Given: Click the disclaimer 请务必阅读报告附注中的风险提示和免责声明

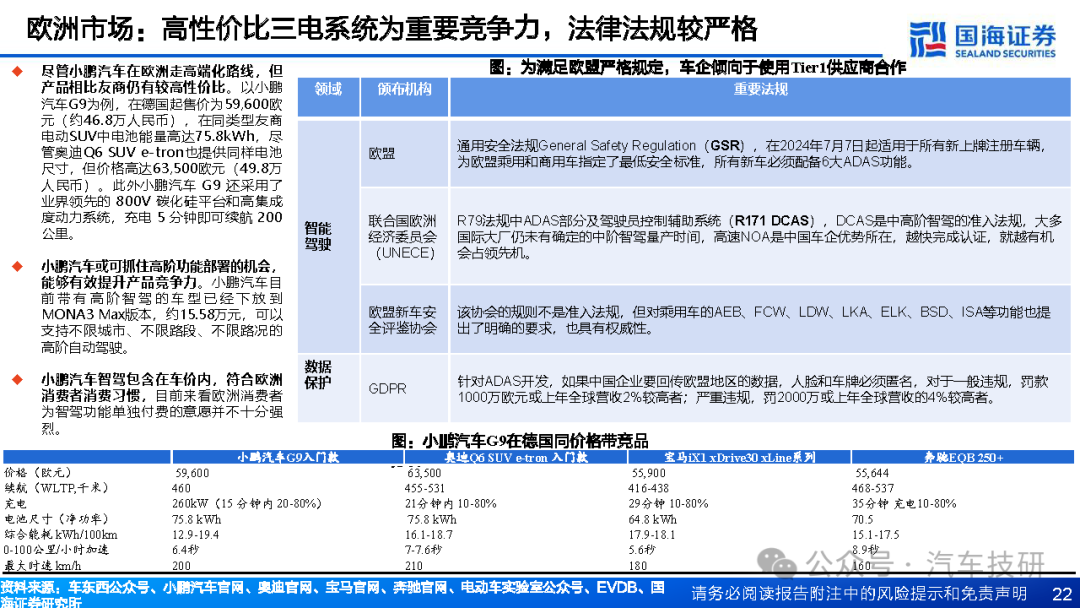Looking at the screenshot, I should click(859, 594).
